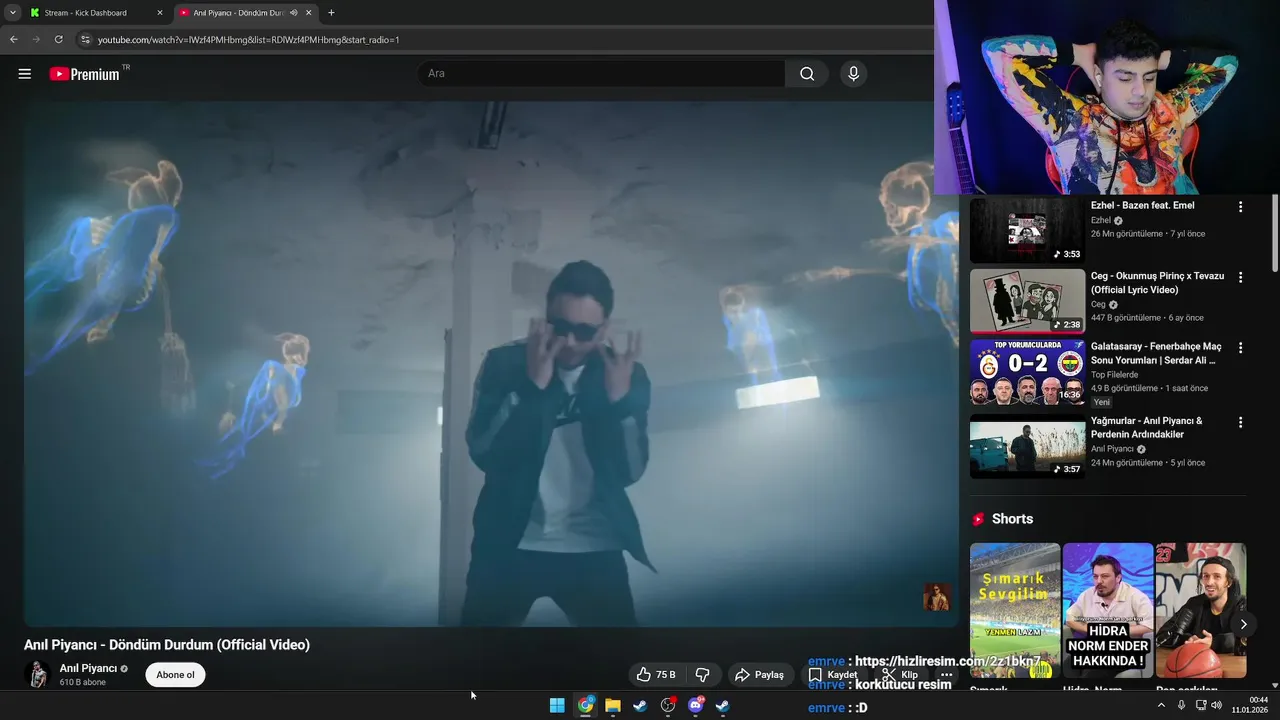Screen dimensions: 1280x720
Task: Play Galatasaray - Fenerbahçe 0-2 thumbnail
Action: point(1027,372)
